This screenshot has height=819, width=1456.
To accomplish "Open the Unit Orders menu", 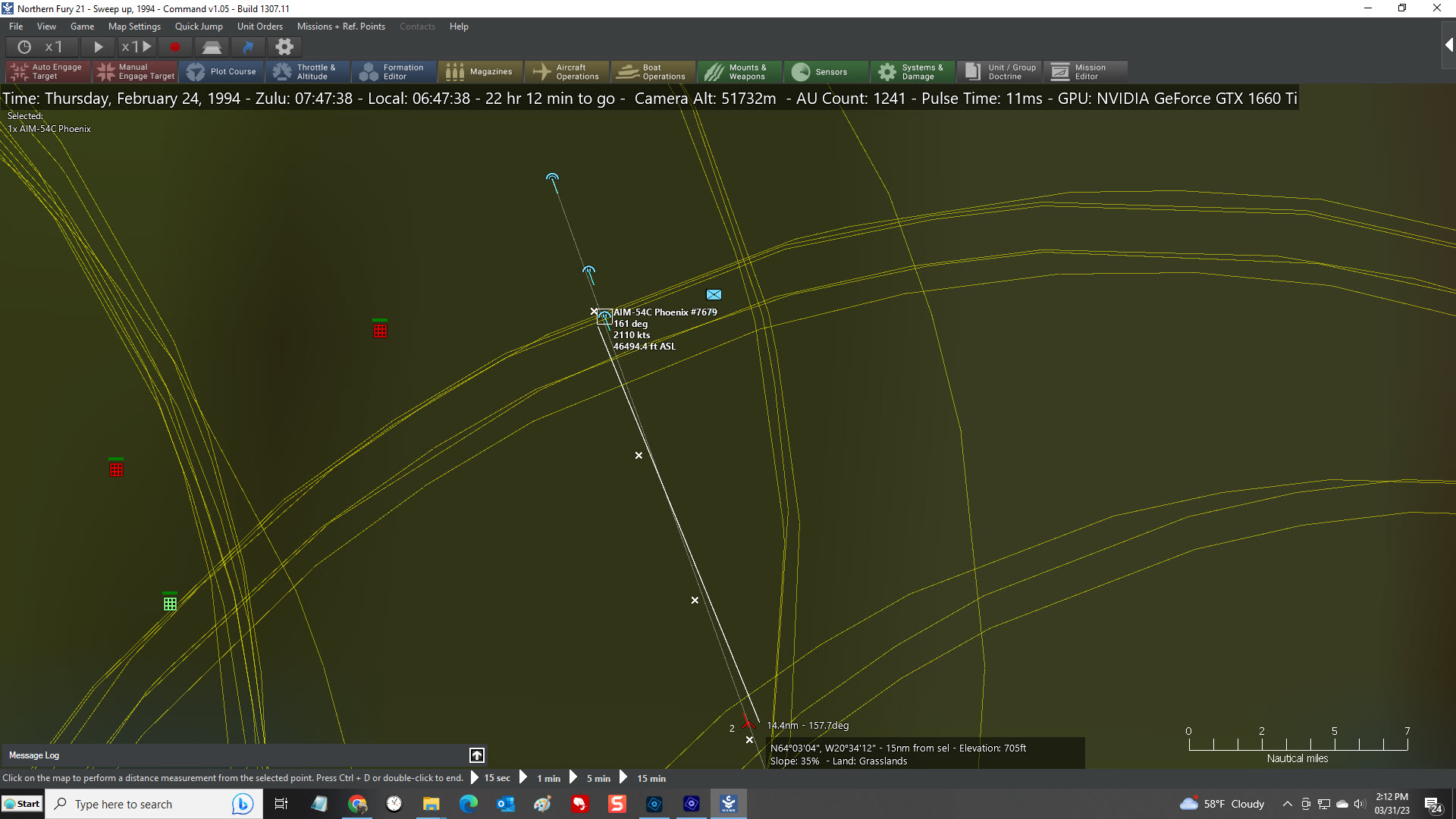I will [260, 27].
